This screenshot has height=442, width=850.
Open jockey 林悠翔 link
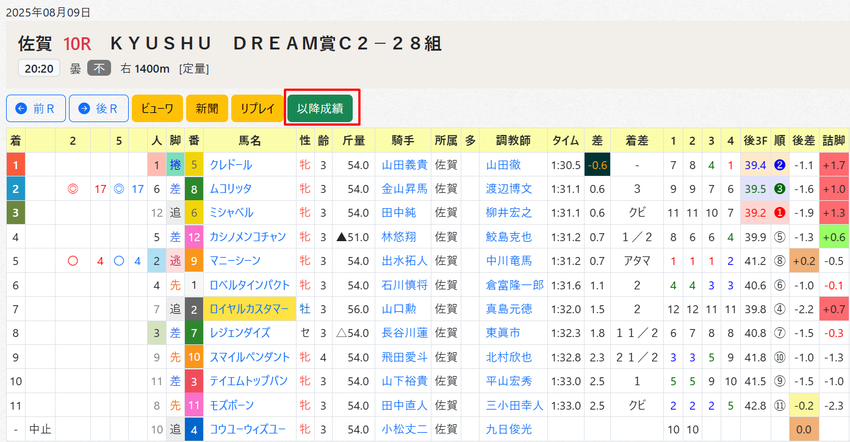399,237
